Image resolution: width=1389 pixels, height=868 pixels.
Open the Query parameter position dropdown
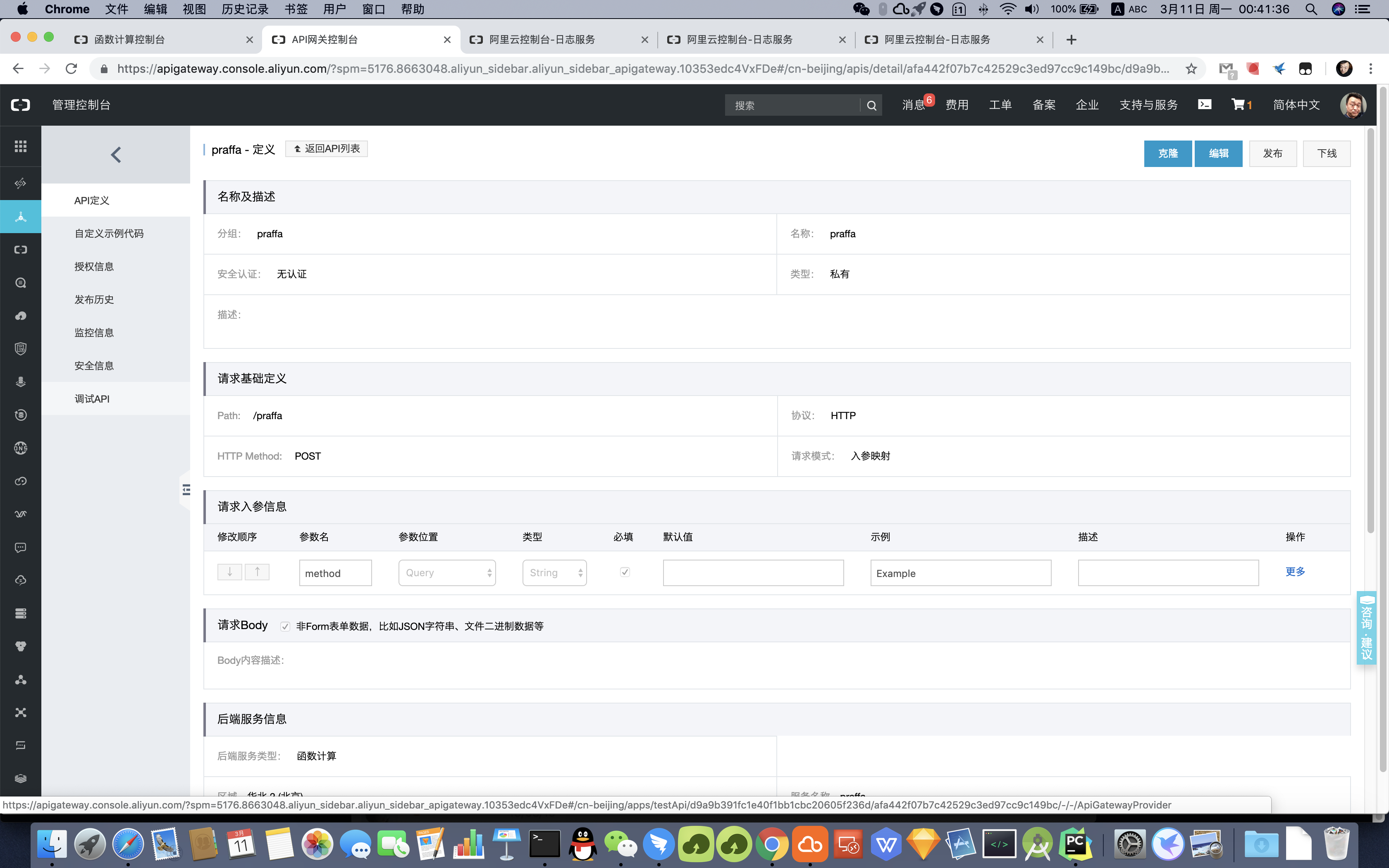[x=447, y=573]
